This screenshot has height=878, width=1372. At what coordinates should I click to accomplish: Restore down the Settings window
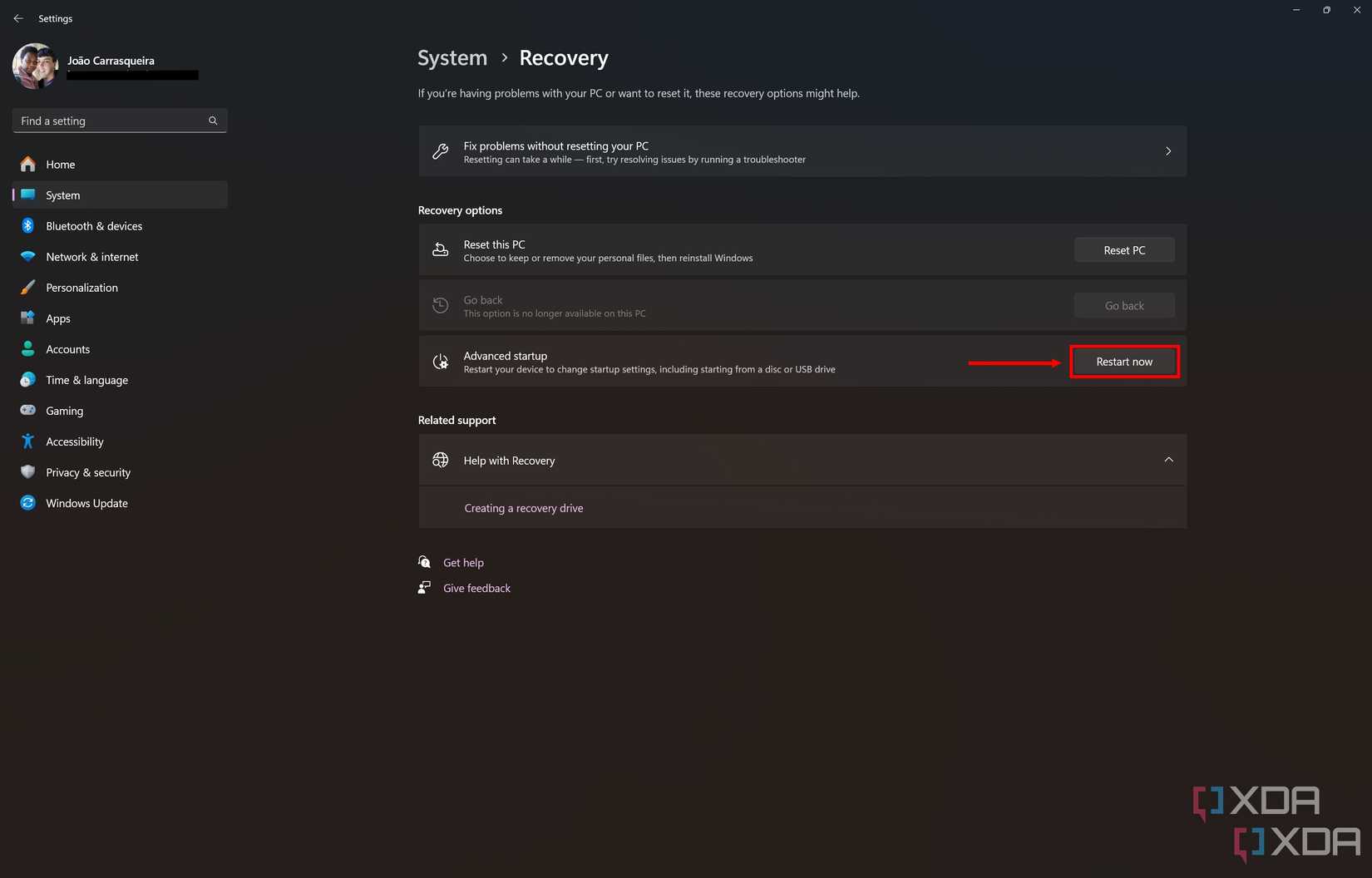[1326, 10]
